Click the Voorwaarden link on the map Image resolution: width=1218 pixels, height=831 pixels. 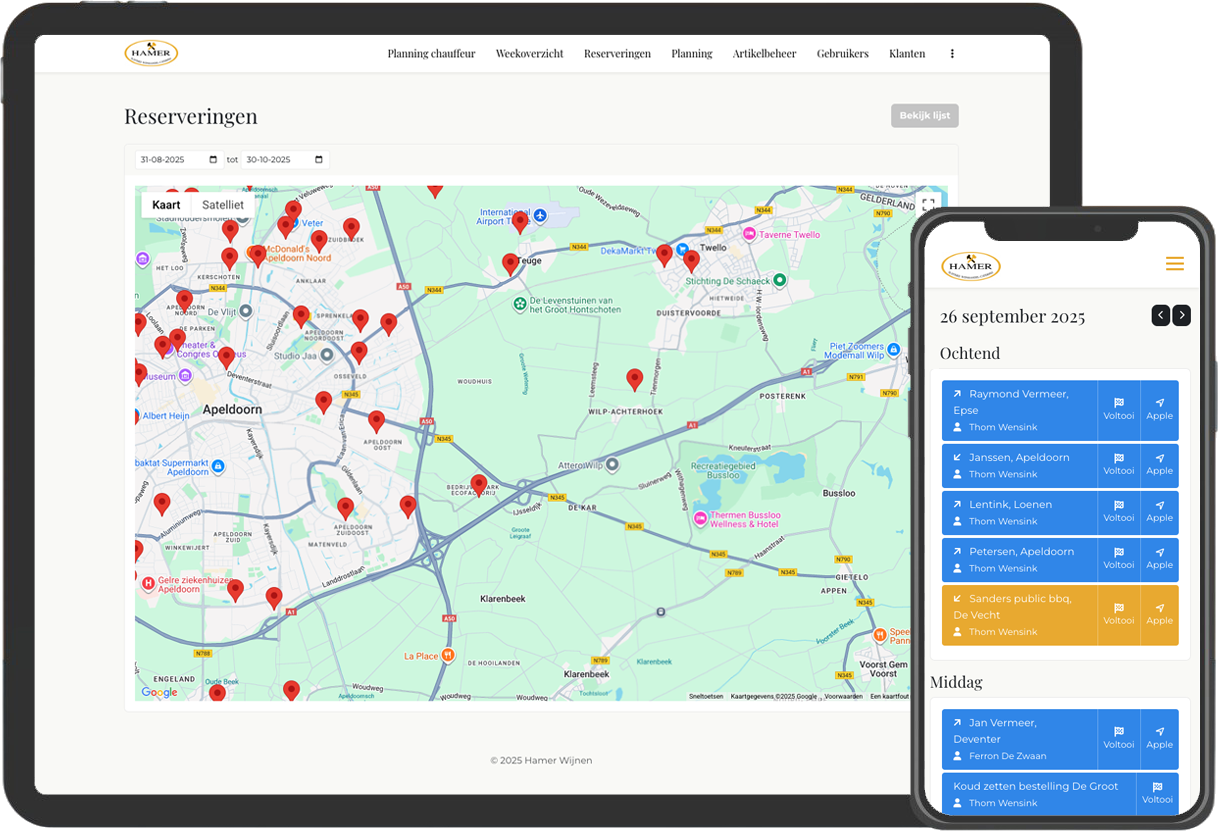(x=843, y=696)
